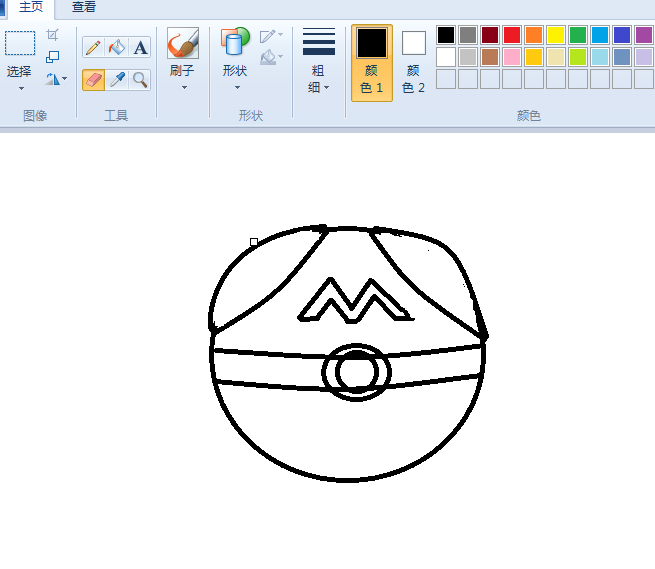This screenshot has height=569, width=655.
Task: Pick the light gray color swatch
Action: click(x=468, y=57)
